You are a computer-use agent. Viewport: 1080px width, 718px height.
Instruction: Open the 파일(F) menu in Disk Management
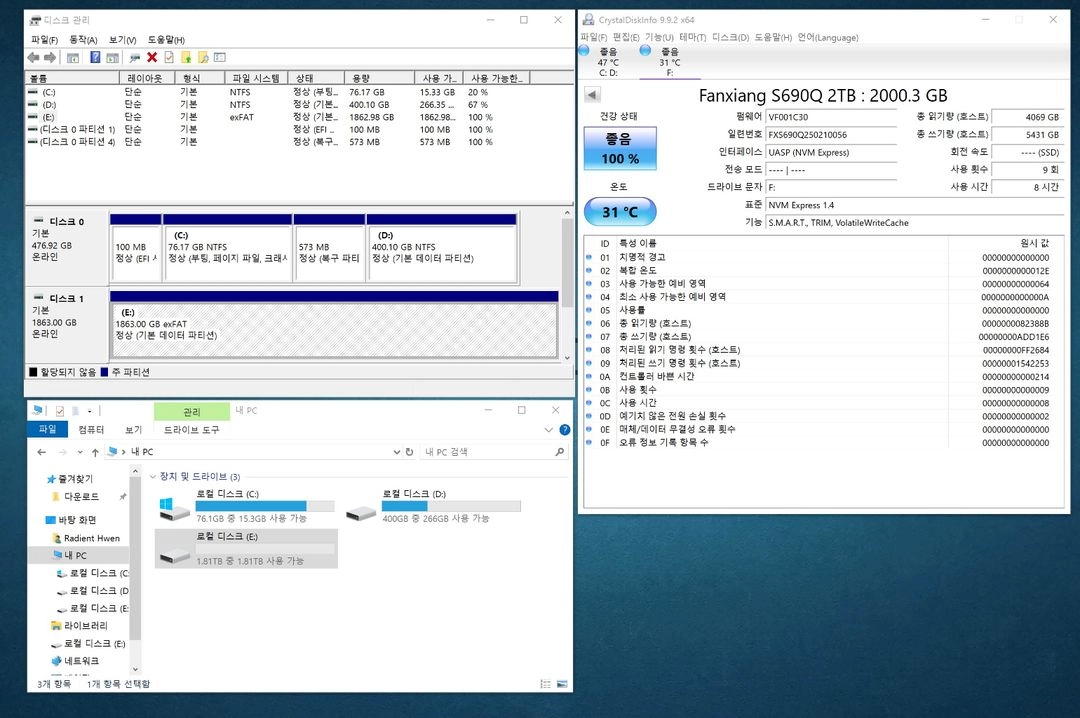coord(44,39)
